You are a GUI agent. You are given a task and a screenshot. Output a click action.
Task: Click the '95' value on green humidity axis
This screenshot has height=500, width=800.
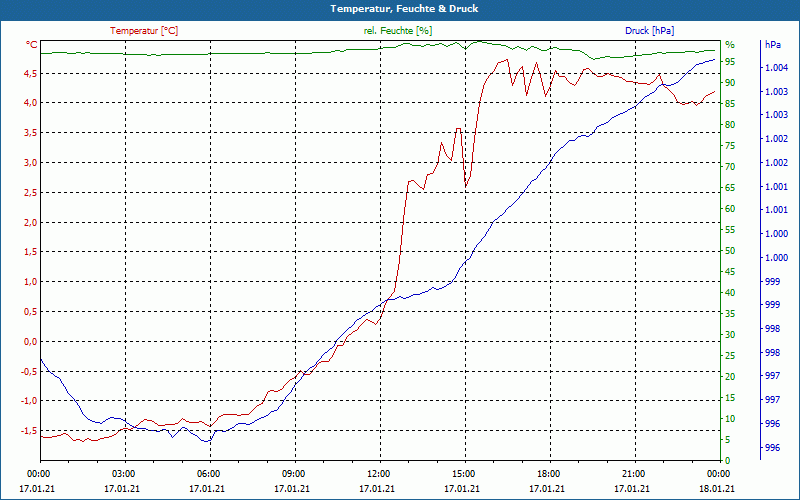tap(730, 62)
